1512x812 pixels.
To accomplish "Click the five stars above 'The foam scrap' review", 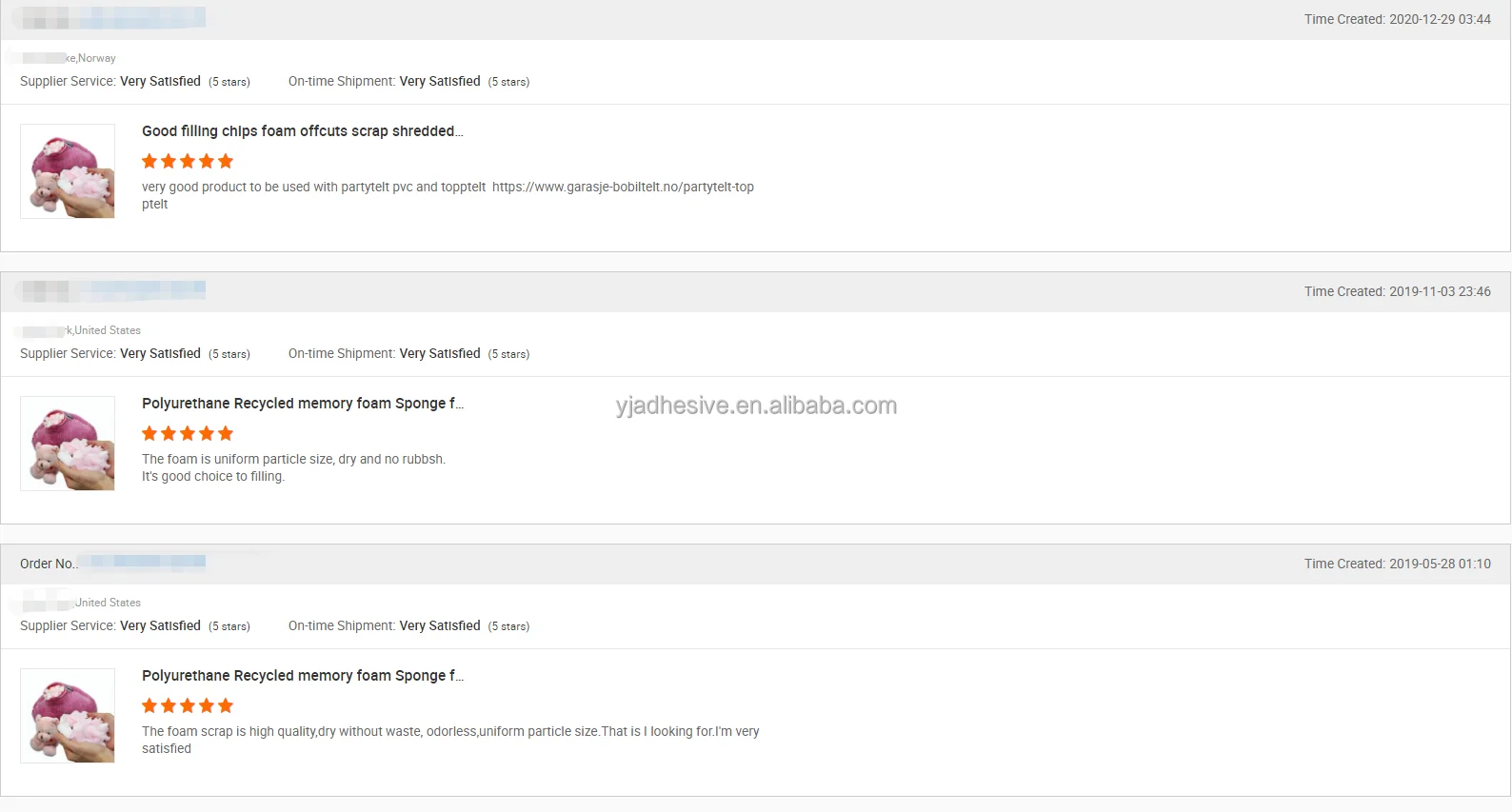I will click(x=188, y=706).
